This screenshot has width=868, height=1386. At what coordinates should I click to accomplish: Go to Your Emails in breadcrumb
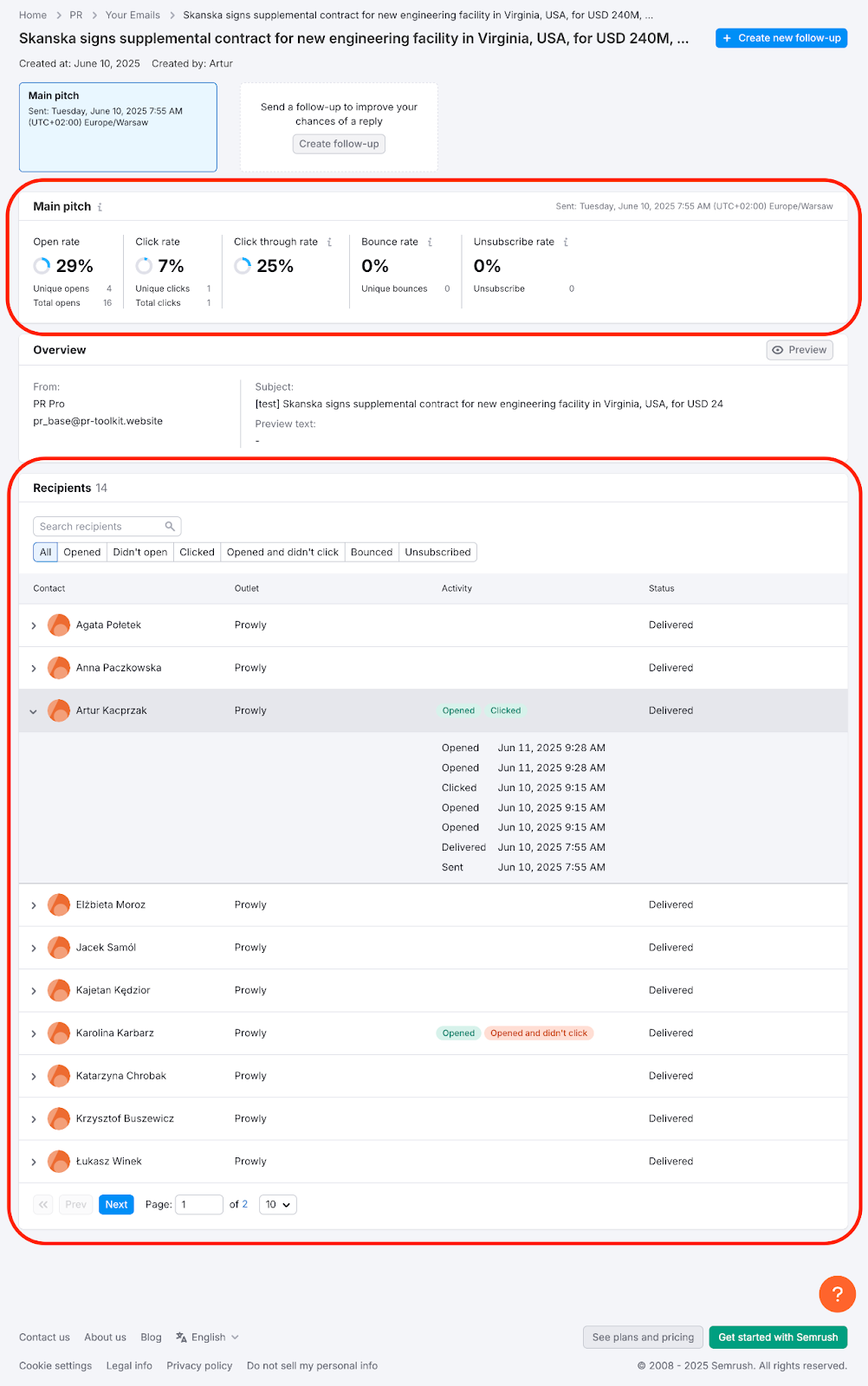pyautogui.click(x=133, y=16)
